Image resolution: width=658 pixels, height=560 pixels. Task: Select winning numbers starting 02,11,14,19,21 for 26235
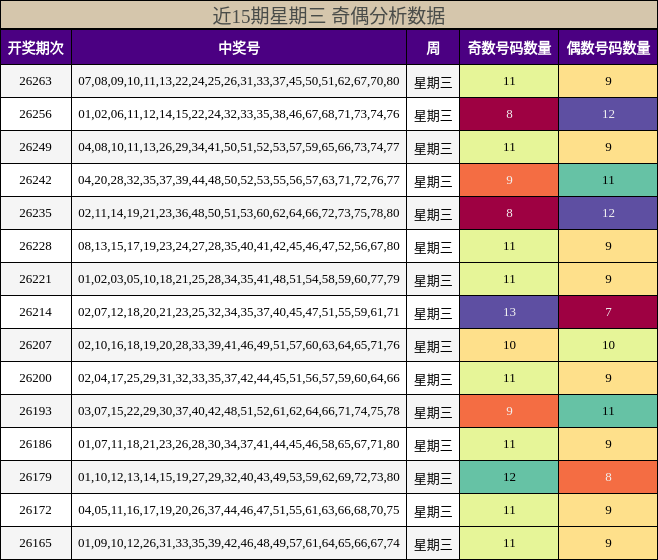click(x=239, y=213)
